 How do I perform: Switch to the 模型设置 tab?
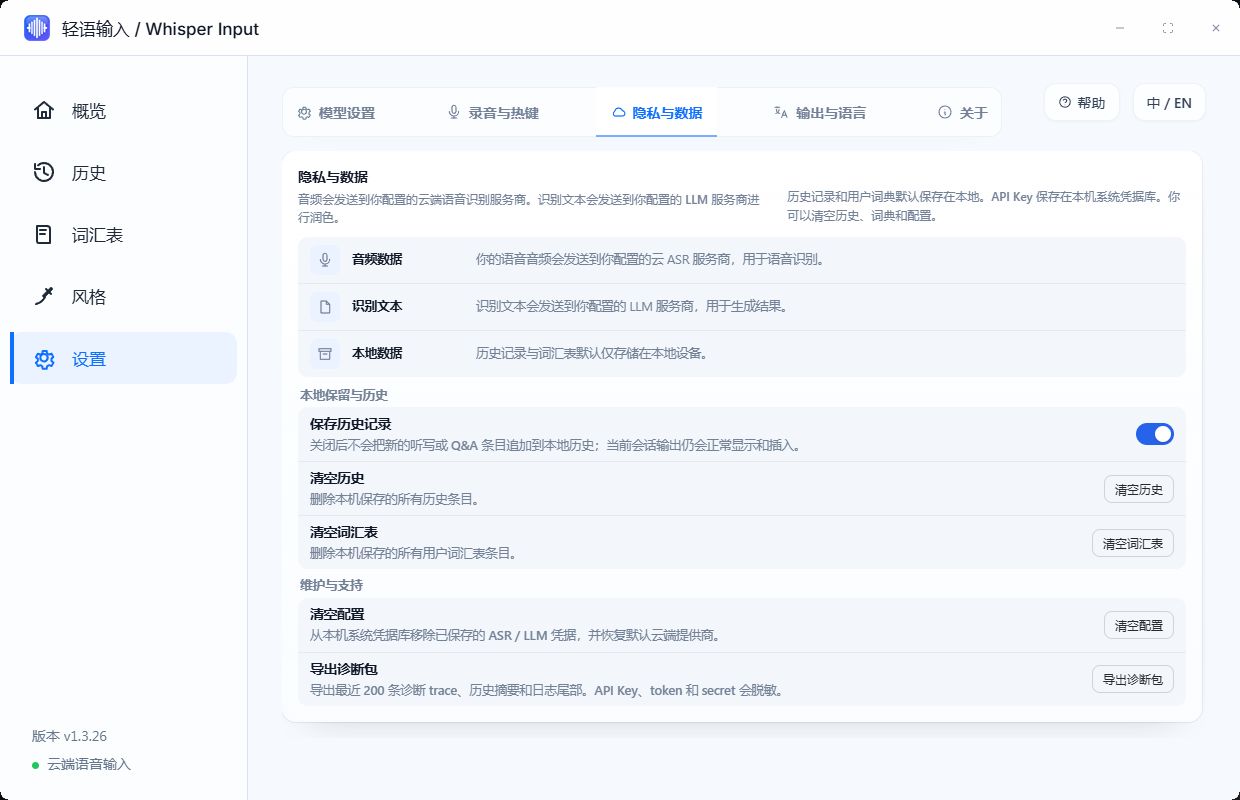pyautogui.click(x=337, y=112)
